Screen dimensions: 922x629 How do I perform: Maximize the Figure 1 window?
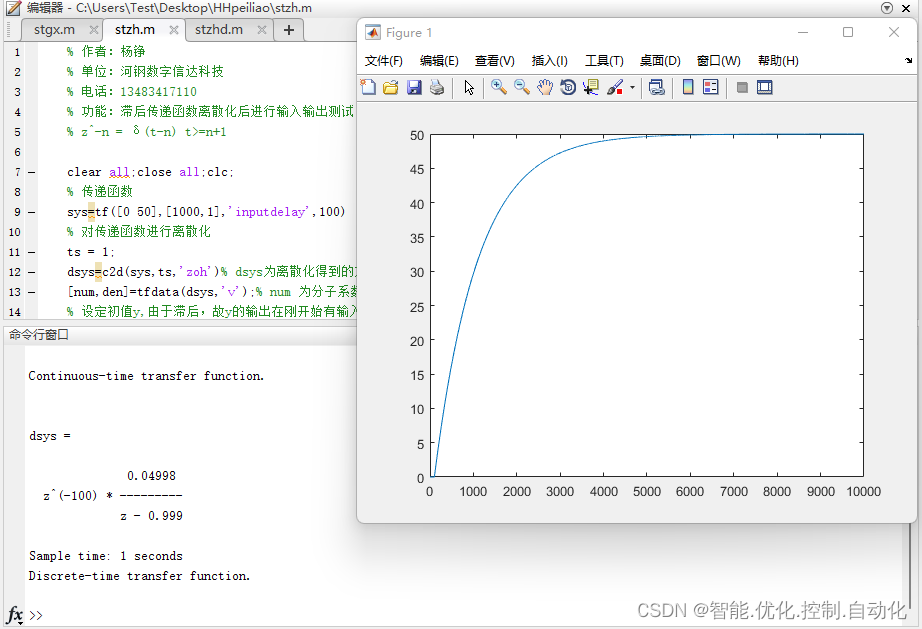pyautogui.click(x=848, y=32)
